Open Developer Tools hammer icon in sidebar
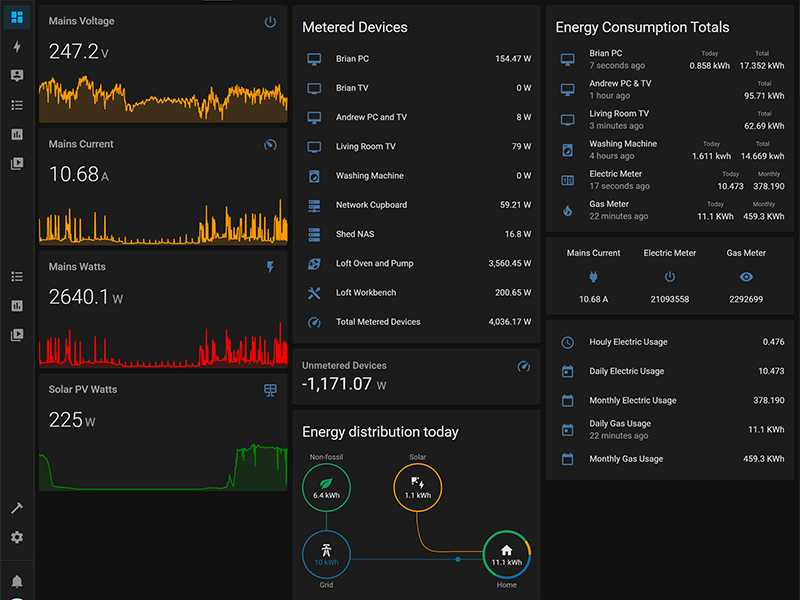Screen dimensions: 800x600 pos(17,508)
